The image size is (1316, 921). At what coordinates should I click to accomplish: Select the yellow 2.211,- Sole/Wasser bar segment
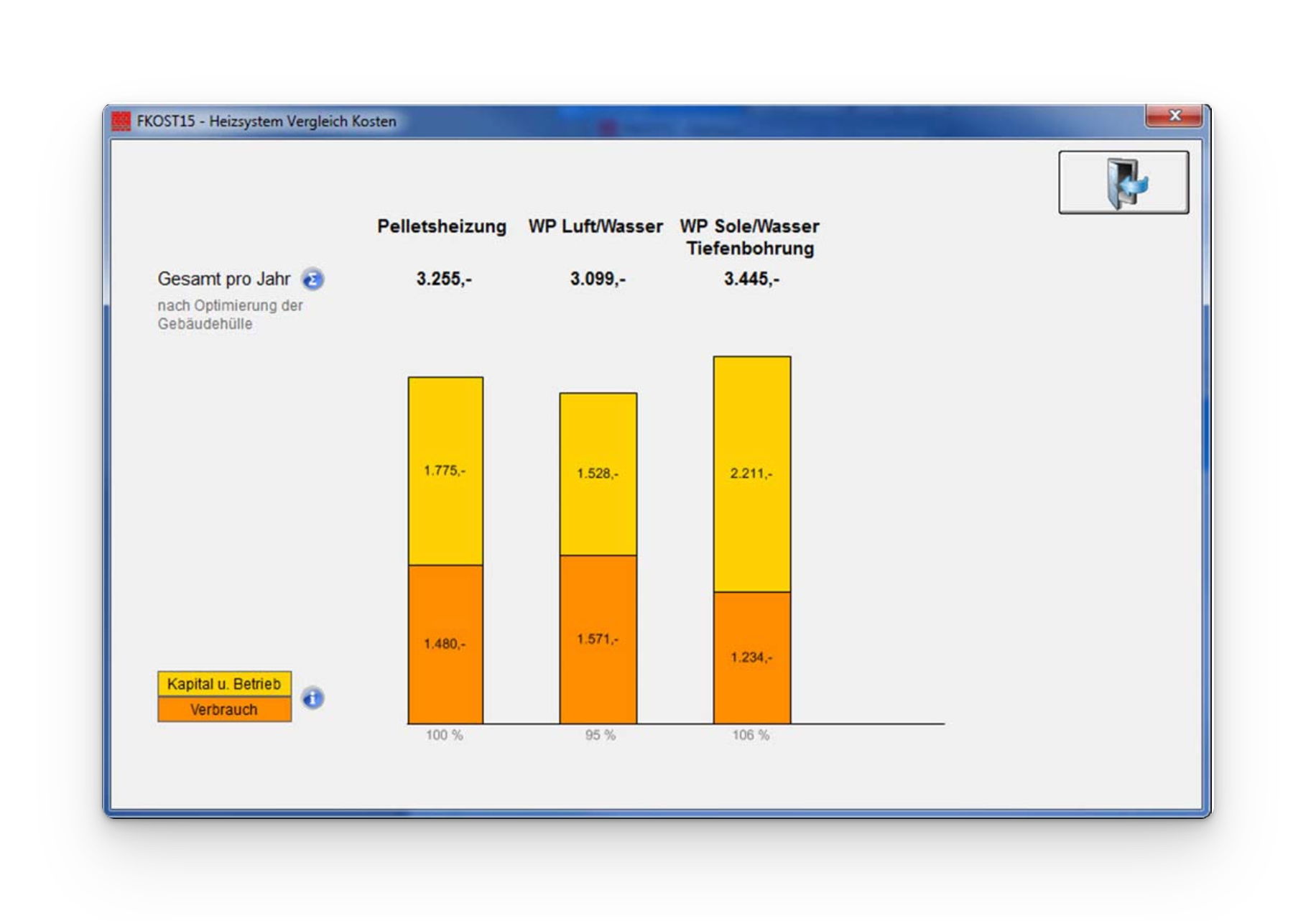(751, 473)
